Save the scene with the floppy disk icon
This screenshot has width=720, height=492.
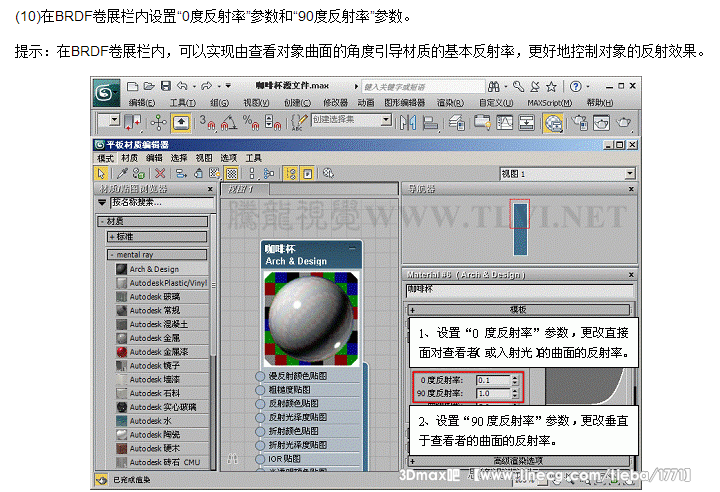click(x=166, y=86)
